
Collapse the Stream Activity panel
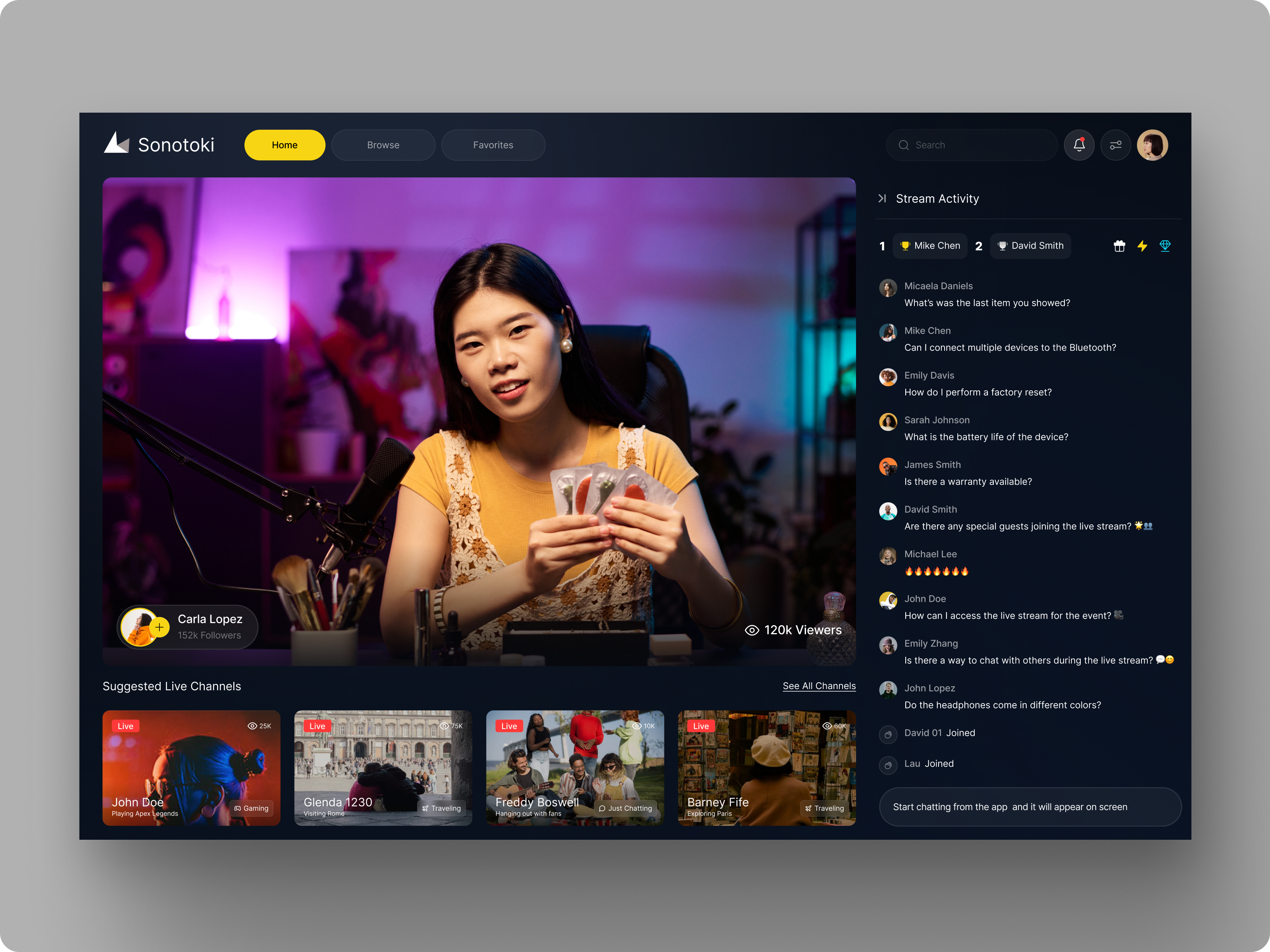click(x=883, y=198)
